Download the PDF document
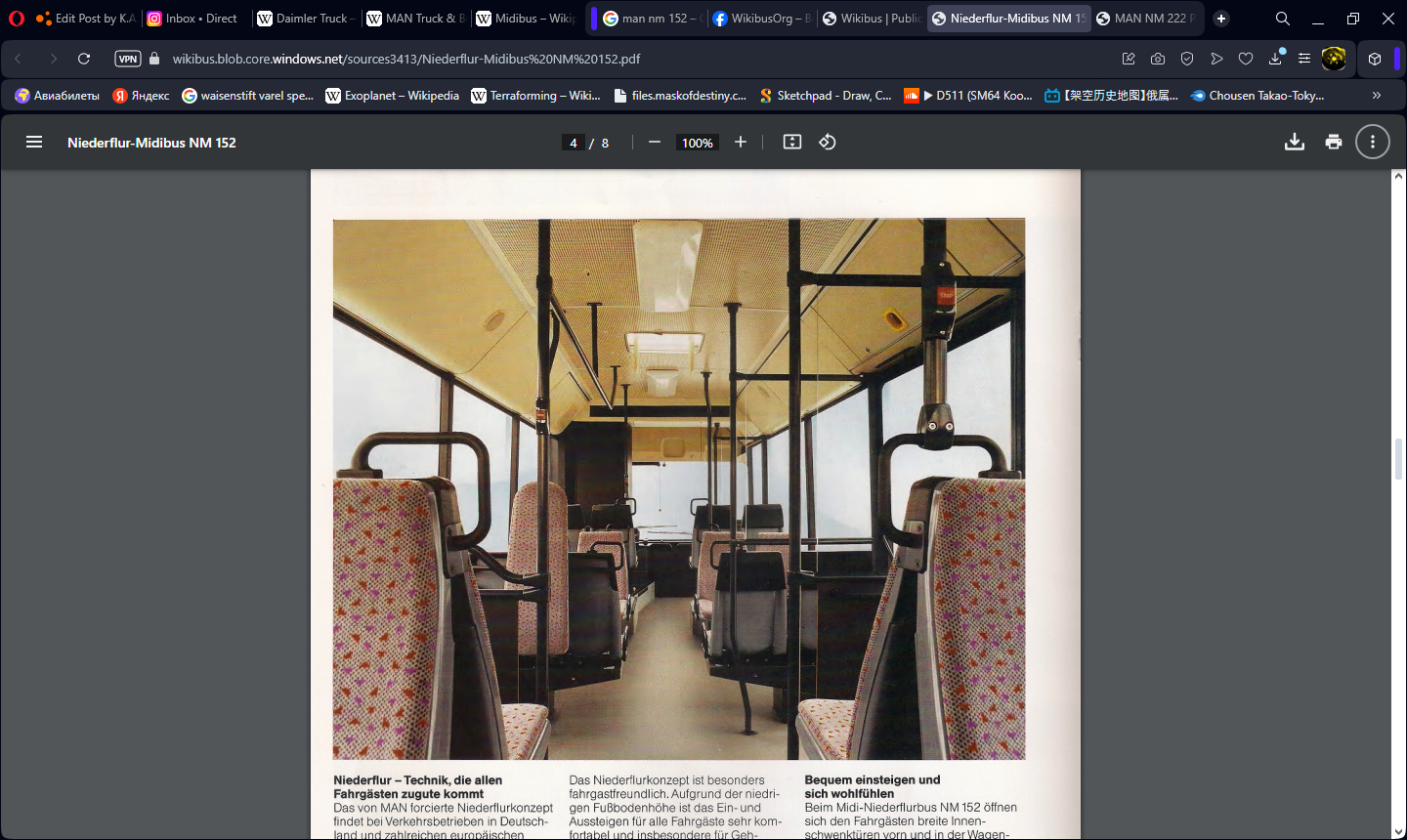Viewport: 1407px width, 840px height. [1294, 143]
